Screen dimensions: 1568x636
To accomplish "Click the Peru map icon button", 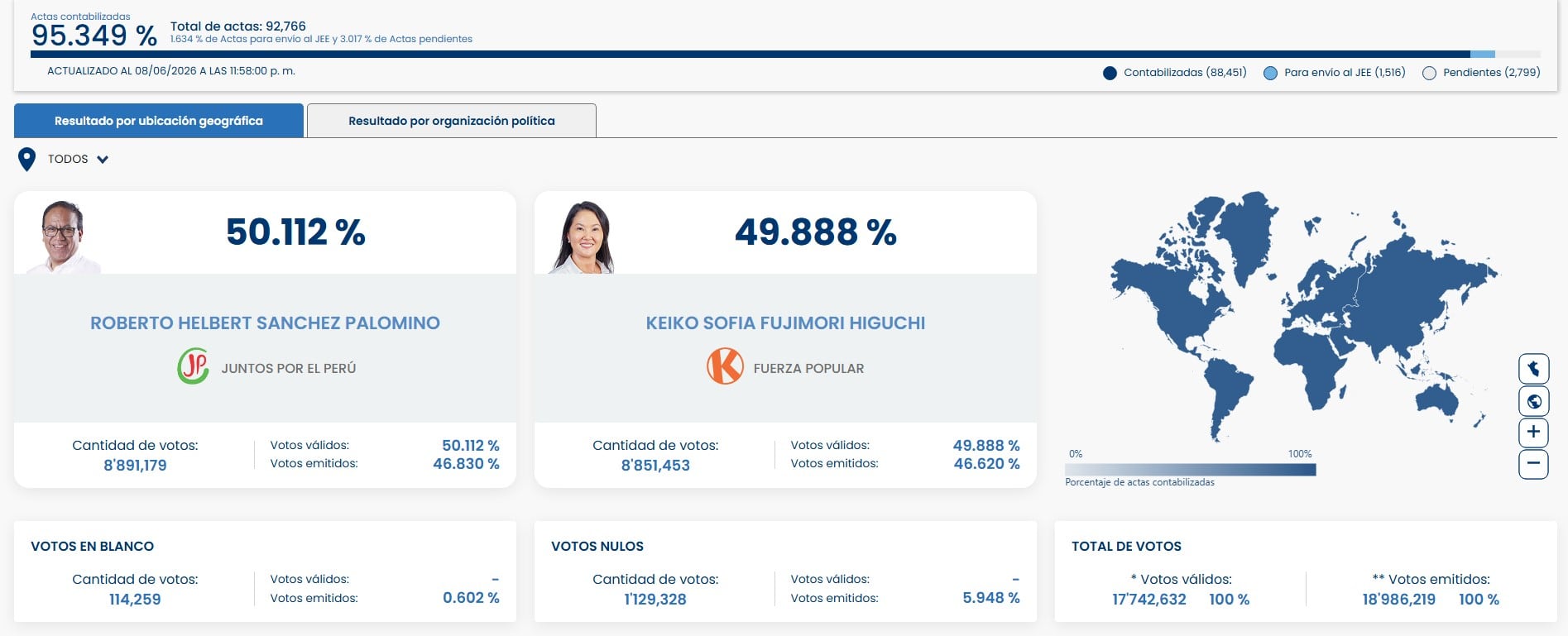I will coord(1533,368).
